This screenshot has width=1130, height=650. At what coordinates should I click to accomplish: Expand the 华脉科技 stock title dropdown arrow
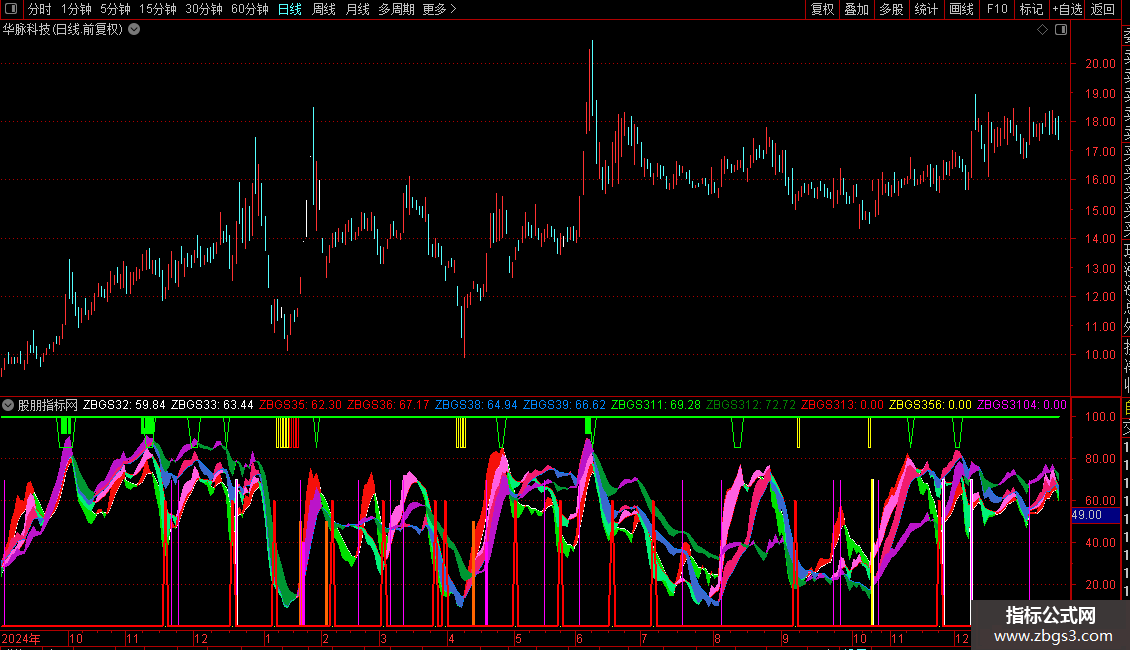pos(134,30)
